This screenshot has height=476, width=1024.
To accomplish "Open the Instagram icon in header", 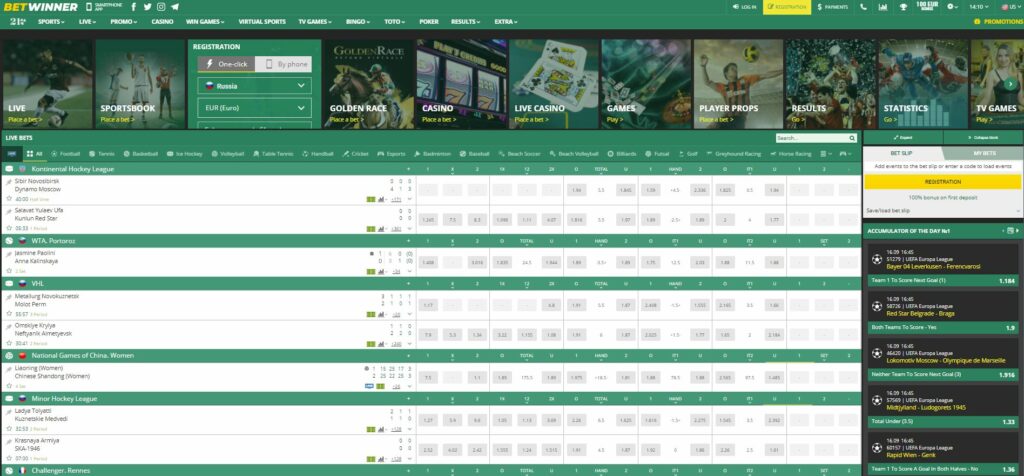I will tap(161, 7).
